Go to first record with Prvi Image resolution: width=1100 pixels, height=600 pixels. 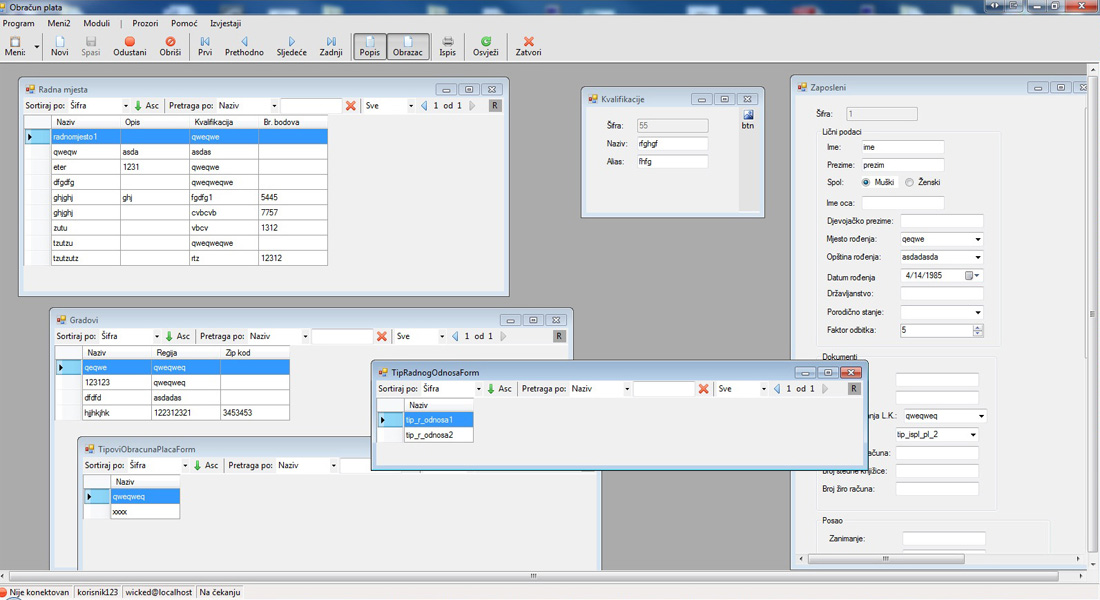[x=205, y=46]
